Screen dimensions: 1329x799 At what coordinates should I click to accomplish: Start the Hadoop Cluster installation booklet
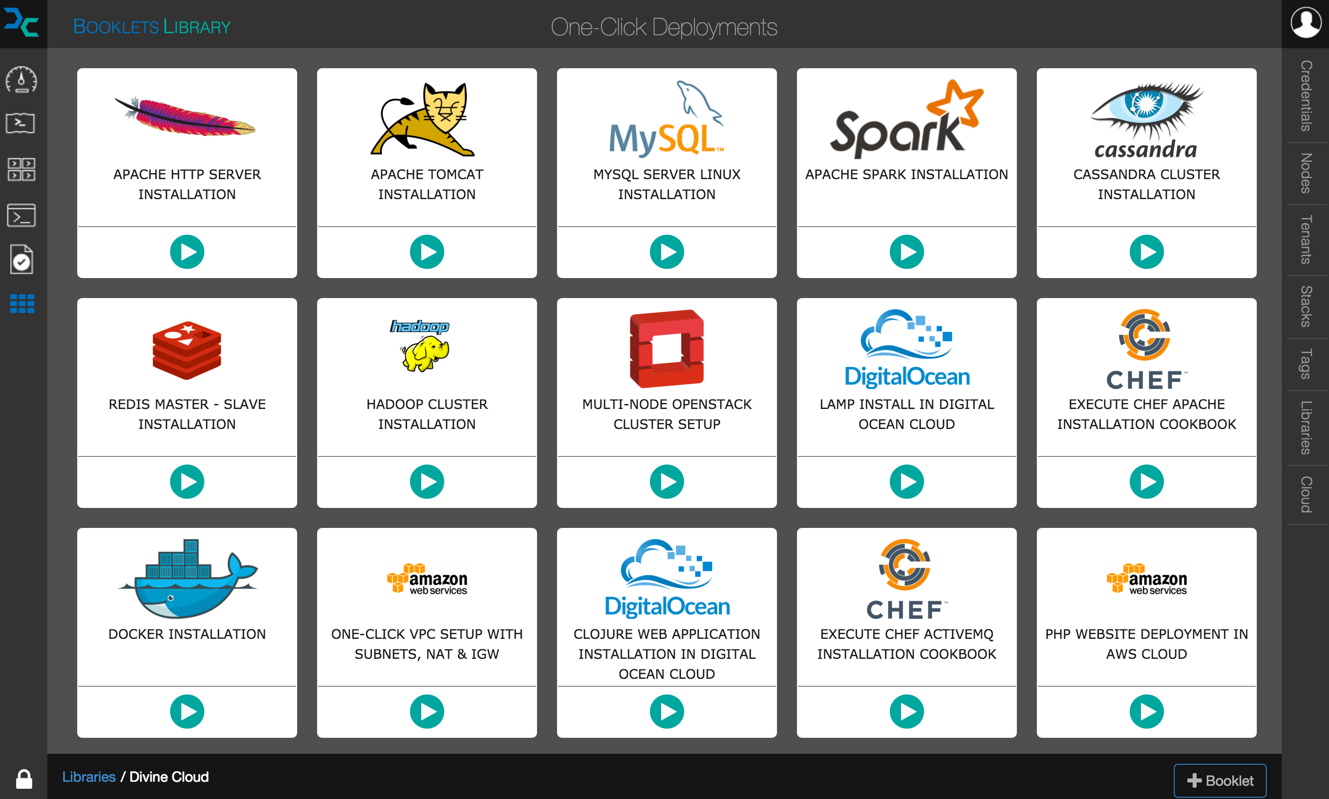pyautogui.click(x=427, y=482)
